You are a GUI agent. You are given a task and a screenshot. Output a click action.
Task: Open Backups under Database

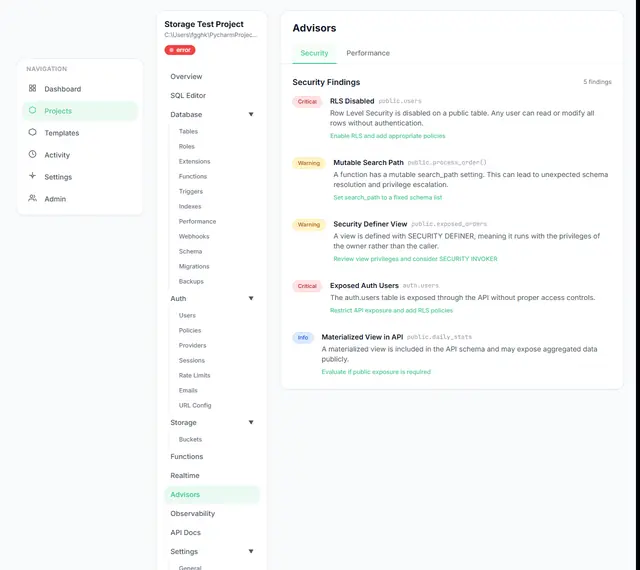[191, 282]
